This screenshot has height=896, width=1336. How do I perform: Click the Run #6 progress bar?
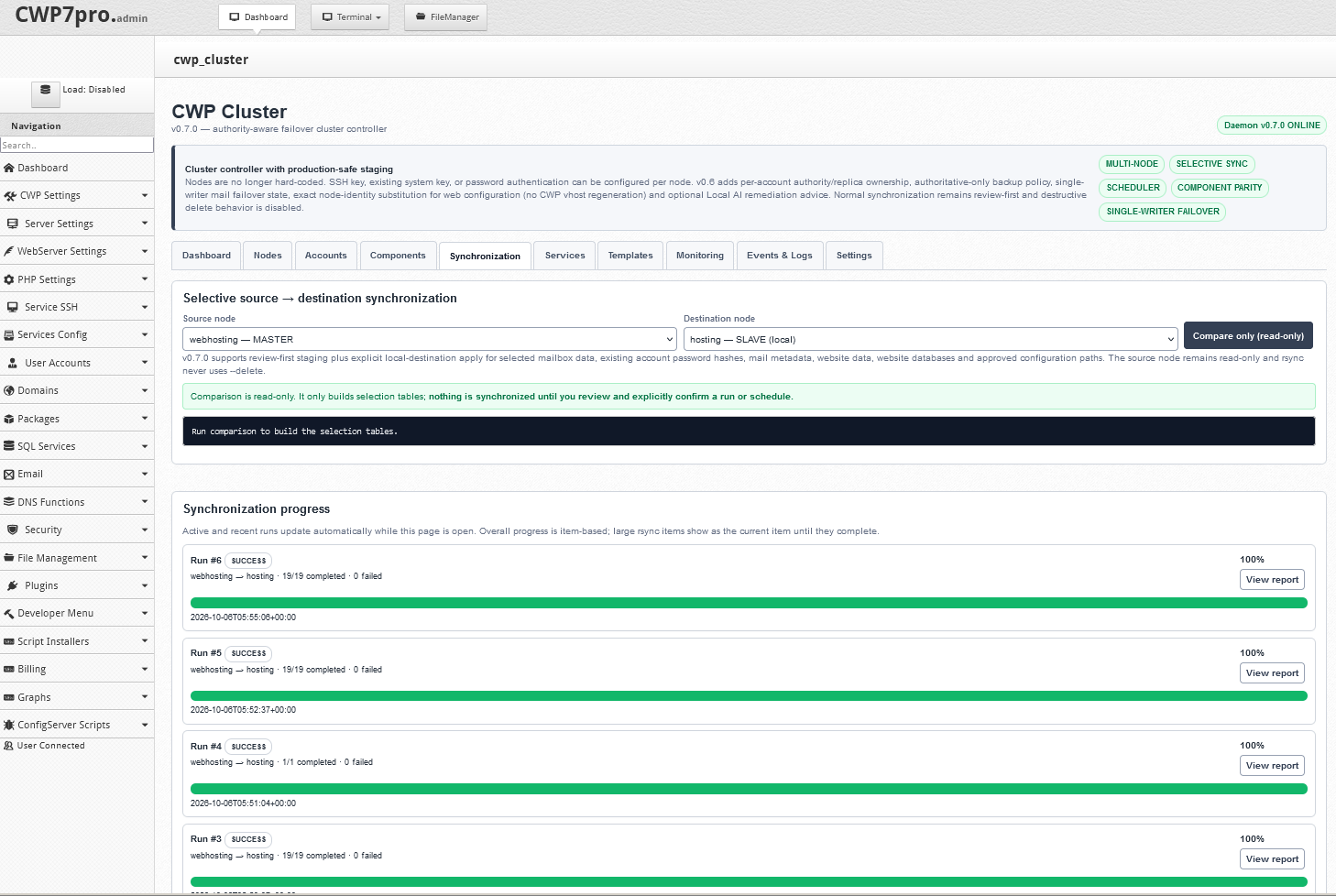click(749, 603)
